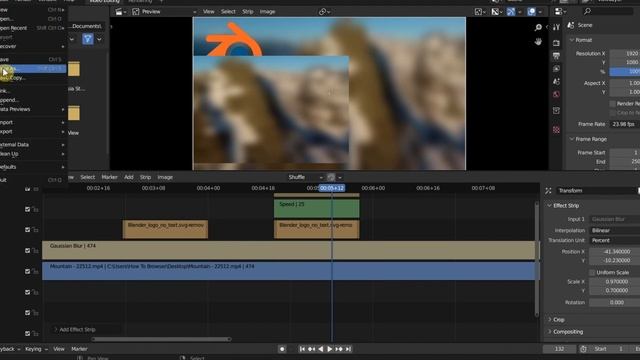
Task: Choose Recover in the File menu
Action: 33,47
